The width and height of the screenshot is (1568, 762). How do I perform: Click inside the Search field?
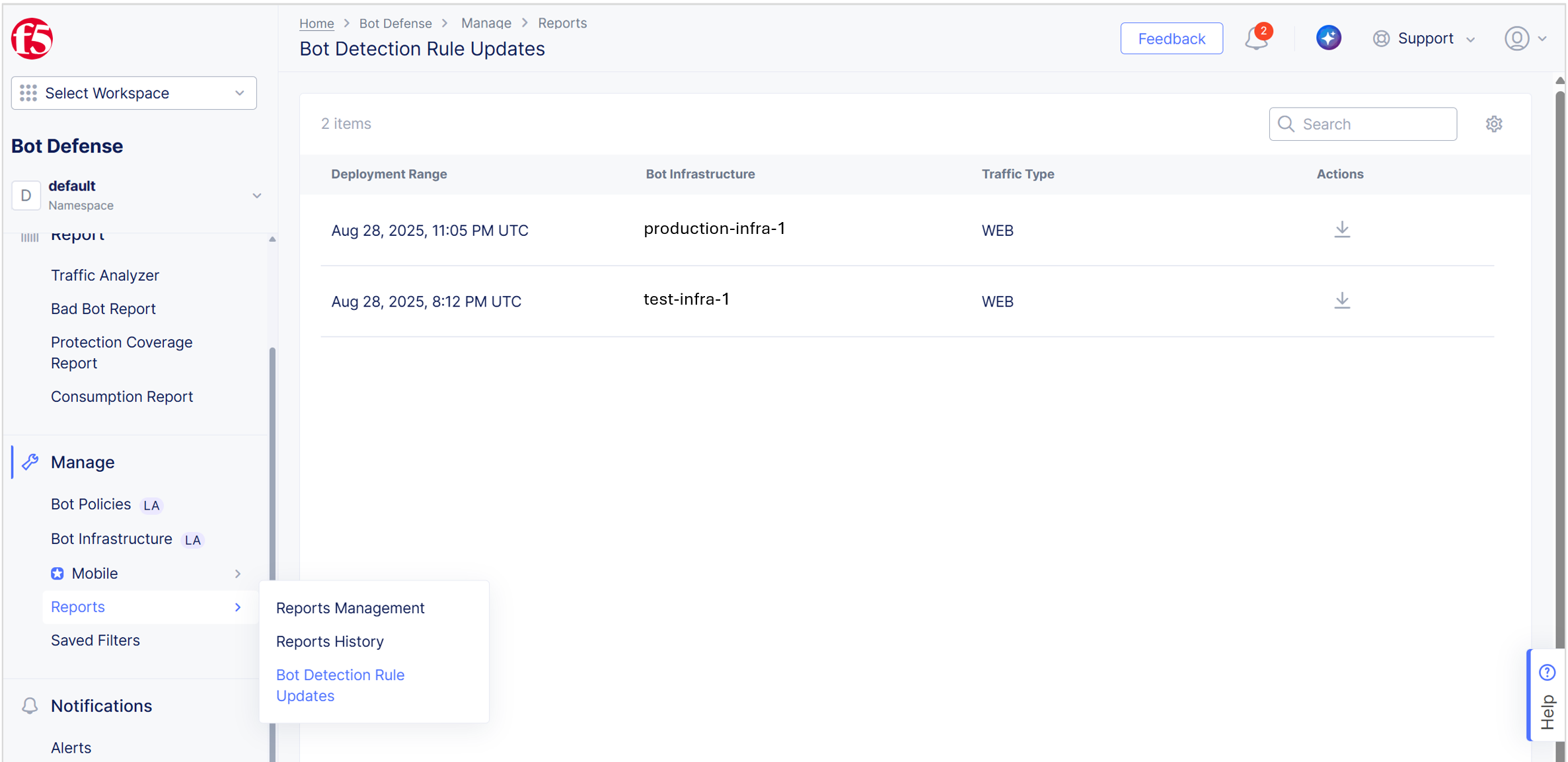pyautogui.click(x=1363, y=124)
